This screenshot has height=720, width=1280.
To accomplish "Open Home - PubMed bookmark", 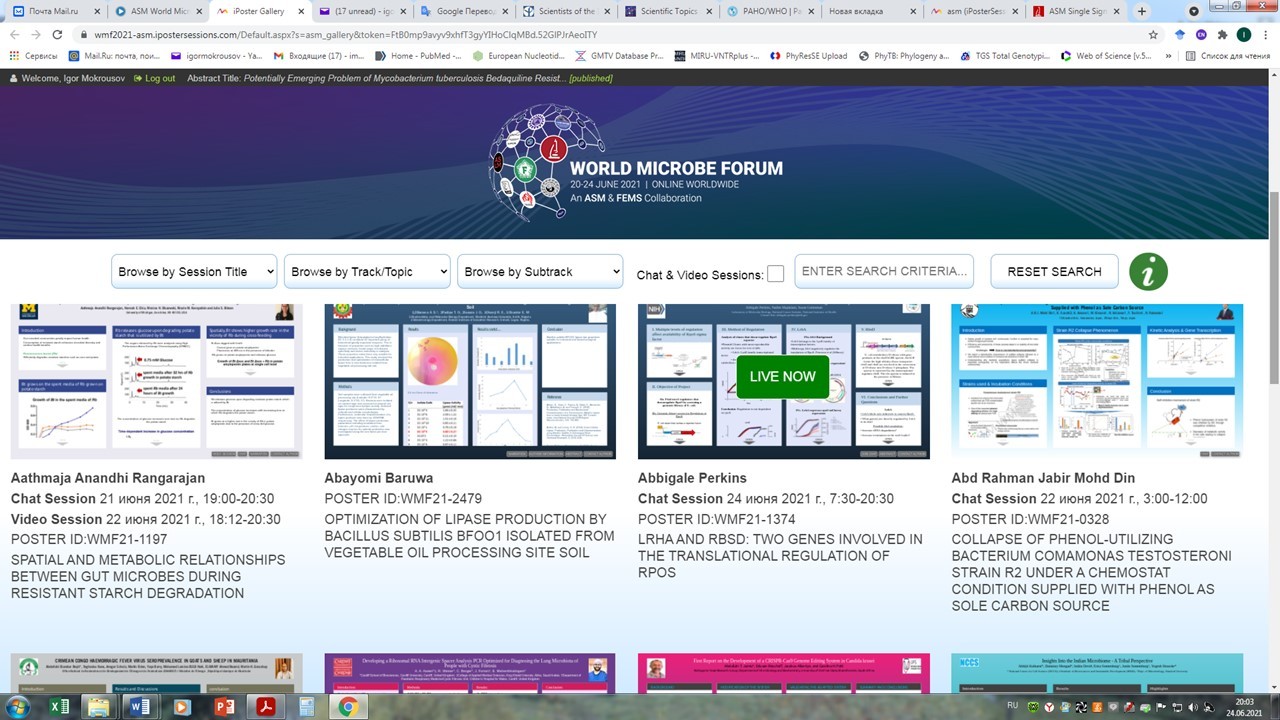I will [418, 56].
